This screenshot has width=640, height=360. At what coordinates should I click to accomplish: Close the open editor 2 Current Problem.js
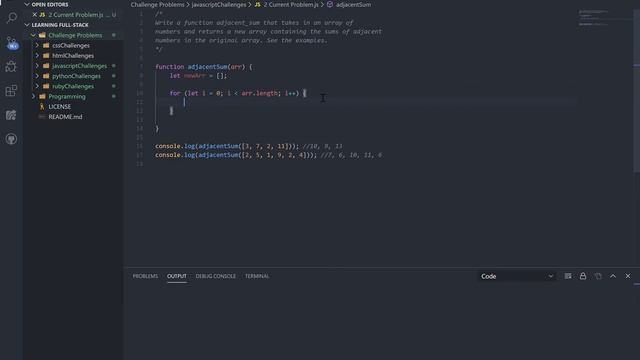(x=35, y=15)
